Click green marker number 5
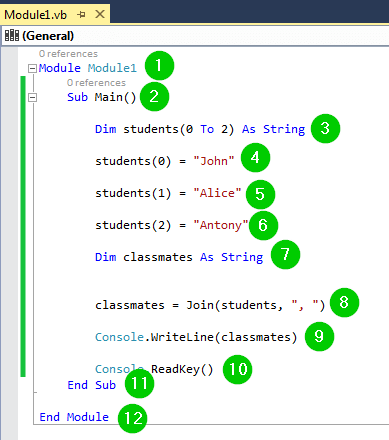 click(260, 194)
